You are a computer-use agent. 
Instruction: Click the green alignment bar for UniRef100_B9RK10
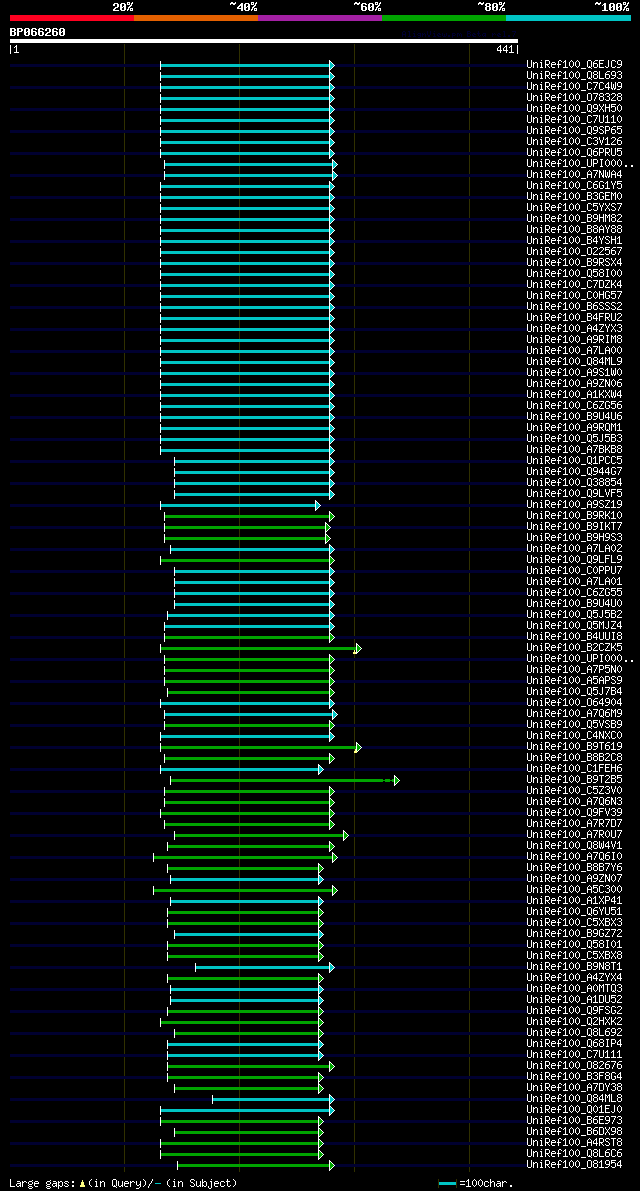coord(249,517)
